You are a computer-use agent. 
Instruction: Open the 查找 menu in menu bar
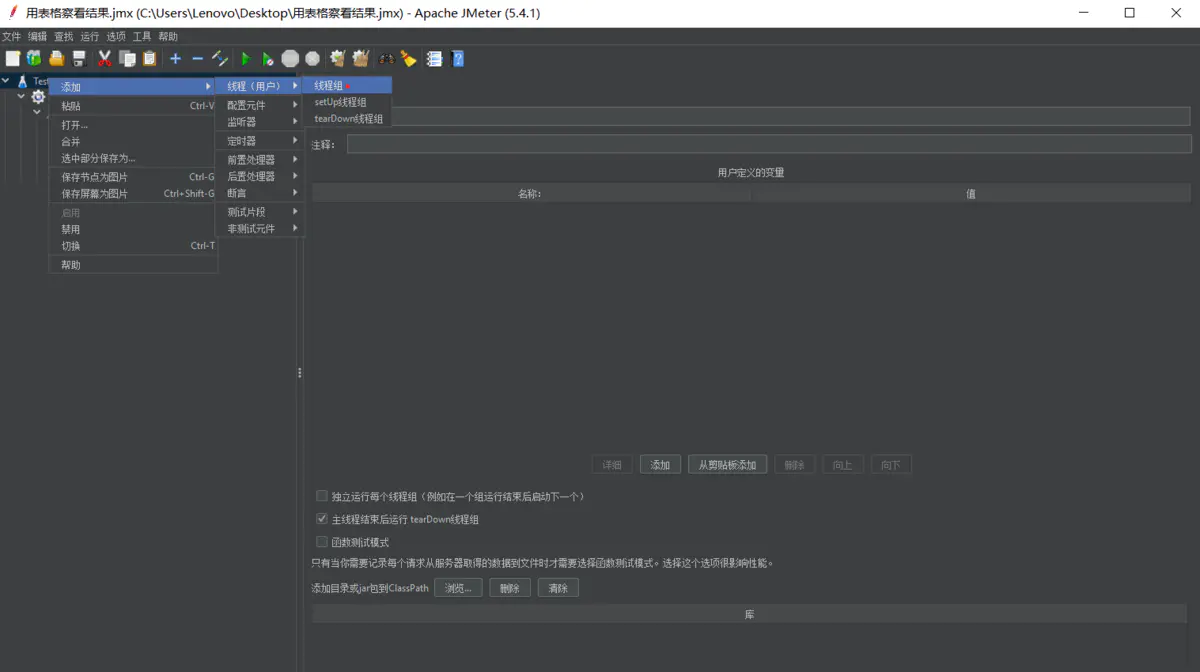point(64,37)
